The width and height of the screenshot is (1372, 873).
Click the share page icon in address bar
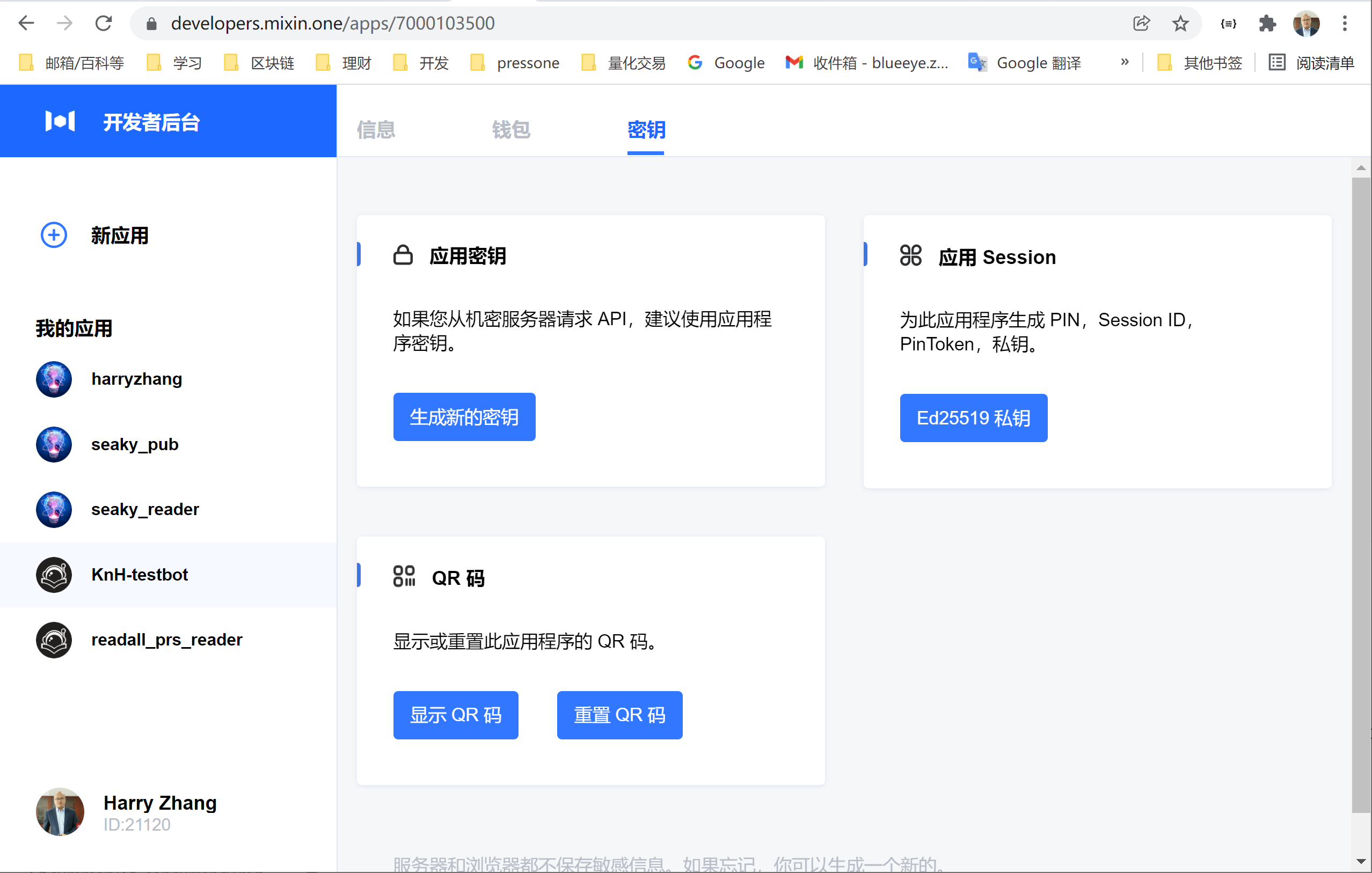pyautogui.click(x=1141, y=24)
